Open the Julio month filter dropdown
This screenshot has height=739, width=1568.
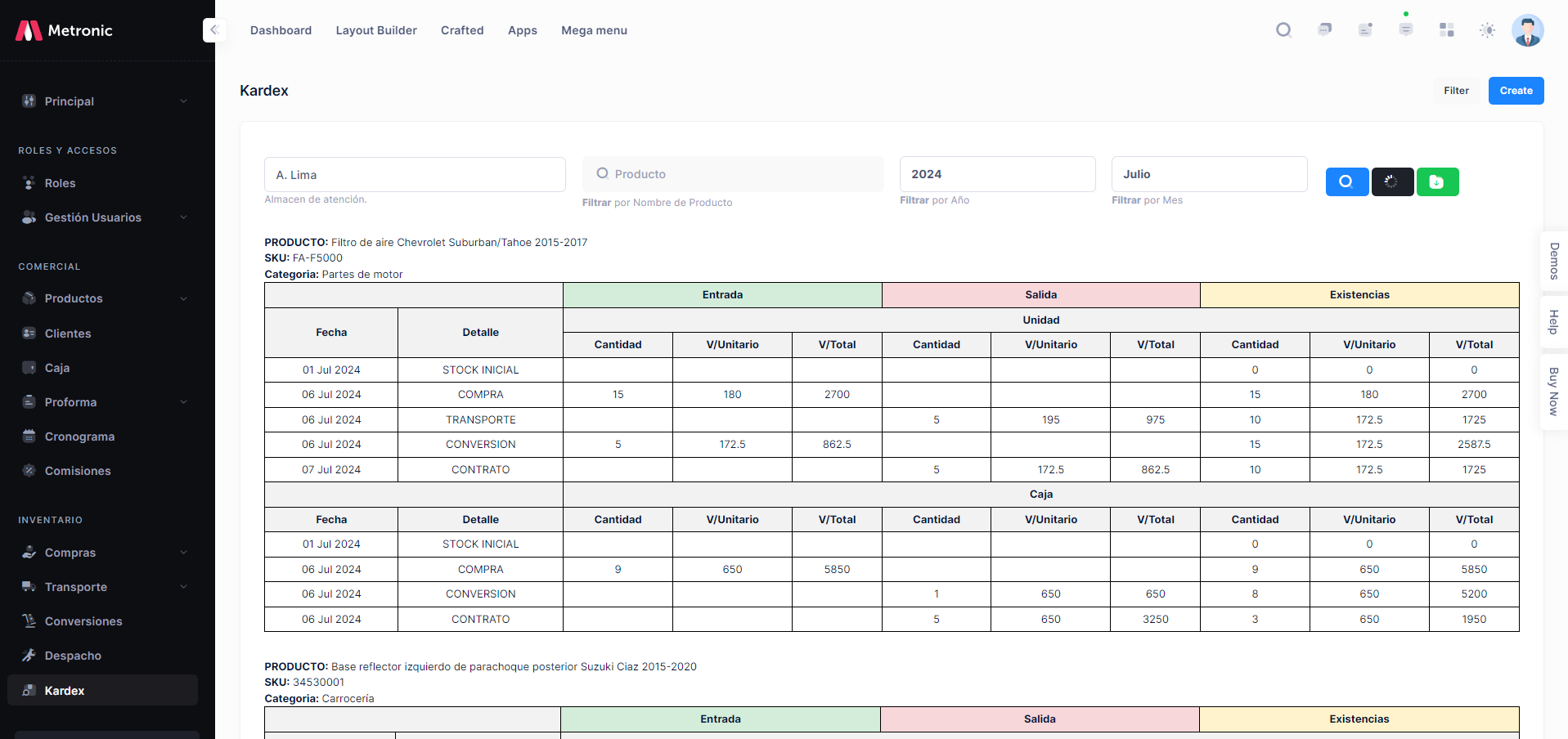click(1208, 174)
